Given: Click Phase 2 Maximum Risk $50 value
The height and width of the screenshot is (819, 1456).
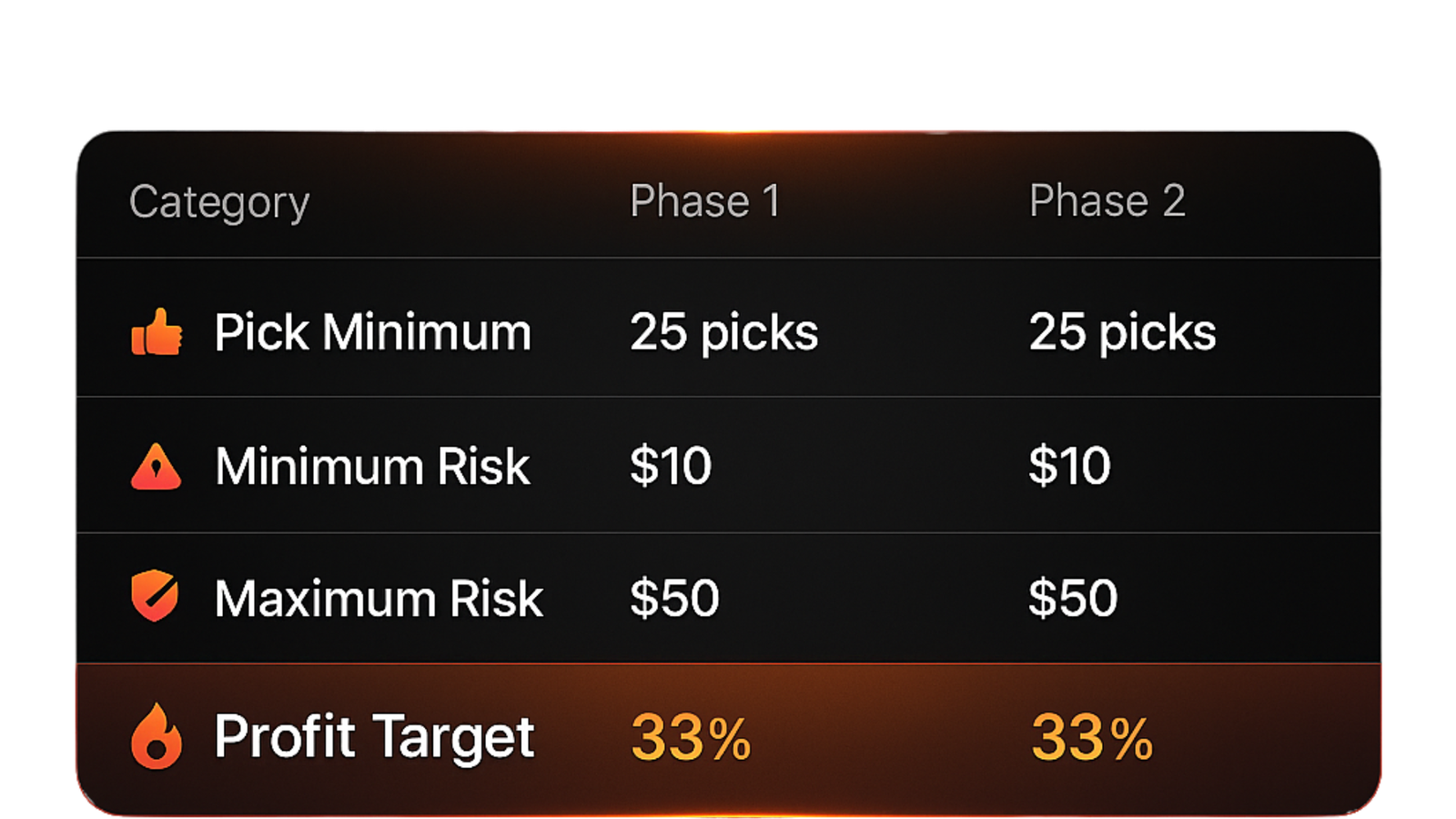Looking at the screenshot, I should coord(1073,599).
